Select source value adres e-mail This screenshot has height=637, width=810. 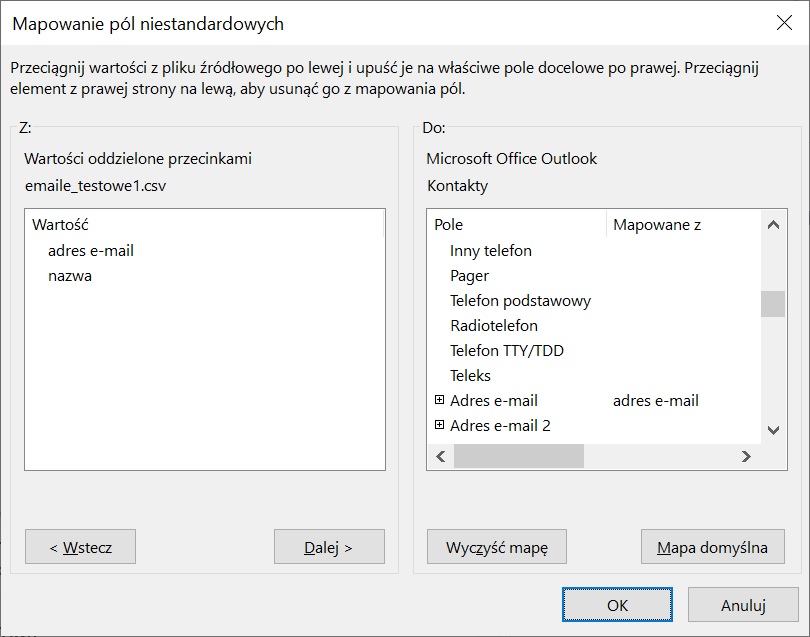91,250
